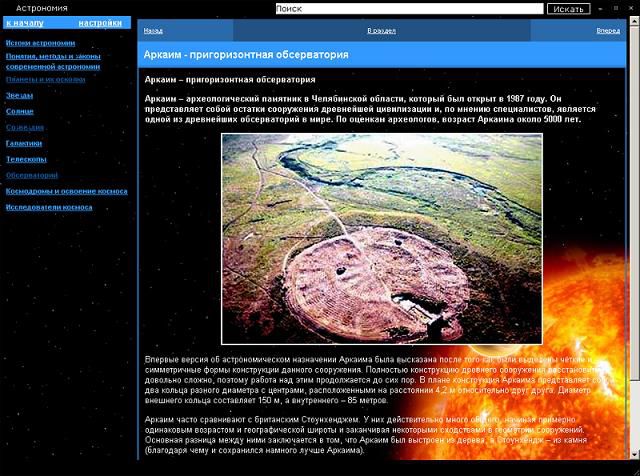The image size is (640, 476).
Task: Open "настройки" settings link
Action: tap(100, 22)
